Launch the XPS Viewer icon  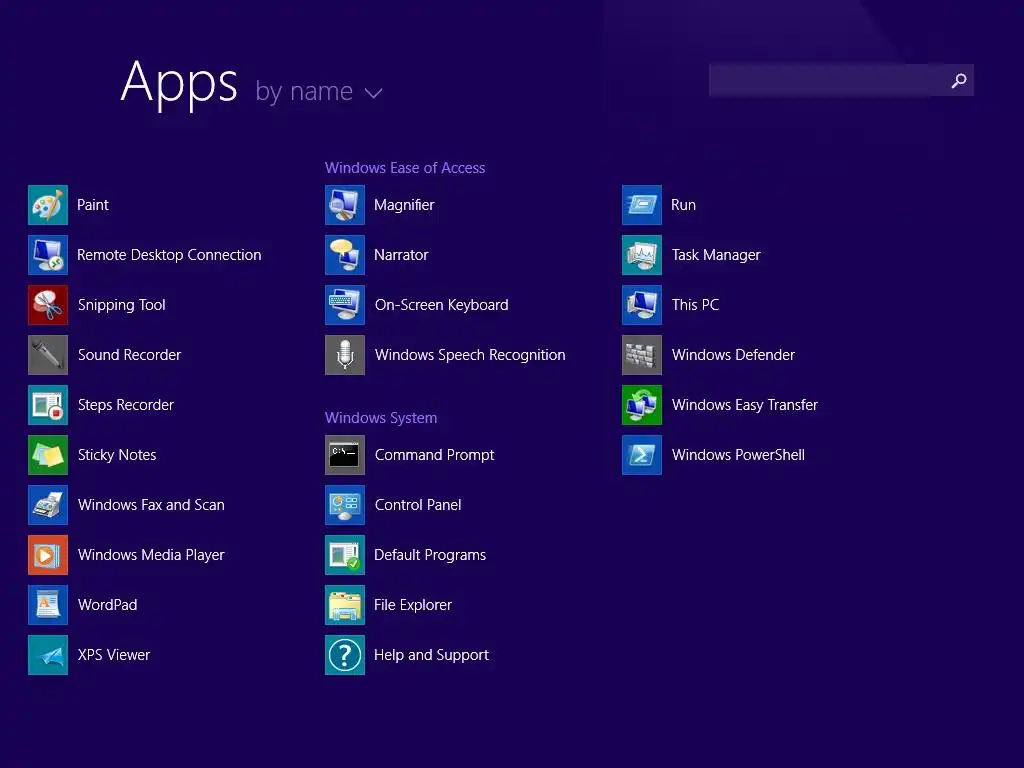click(x=48, y=655)
